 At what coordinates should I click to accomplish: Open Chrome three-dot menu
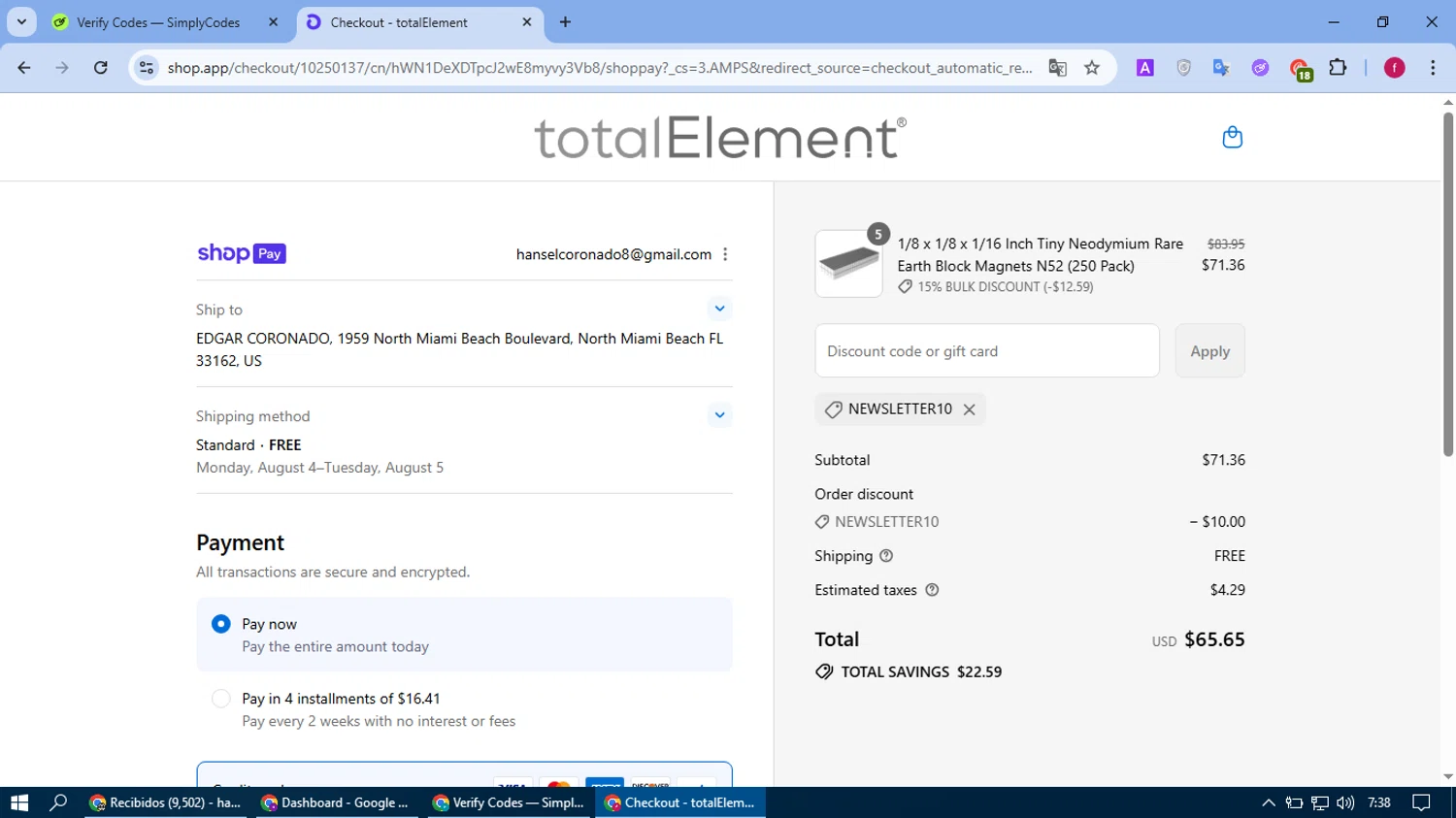pyautogui.click(x=1433, y=68)
